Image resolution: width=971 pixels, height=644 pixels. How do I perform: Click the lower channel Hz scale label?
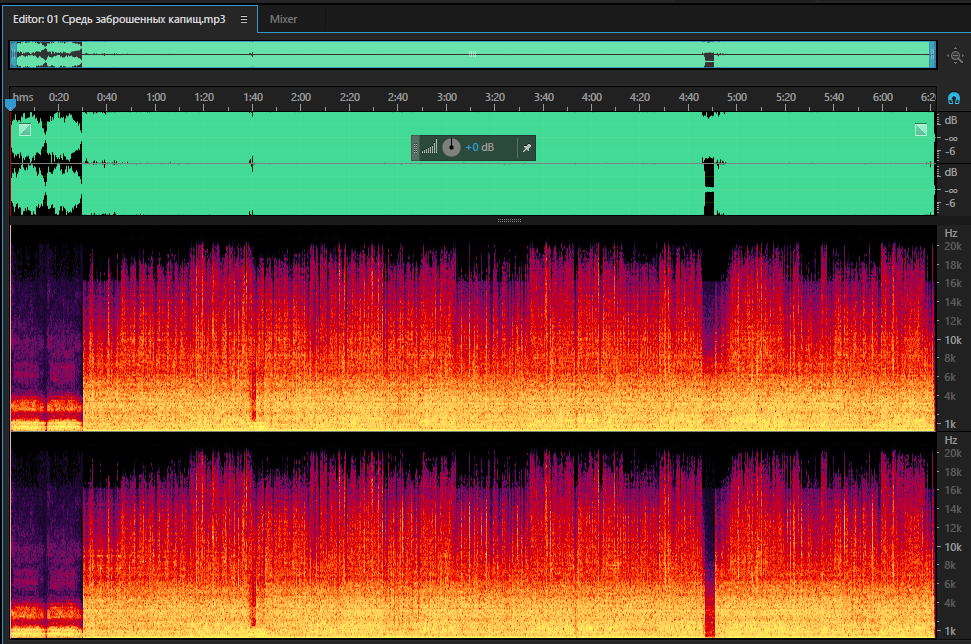[x=951, y=440]
